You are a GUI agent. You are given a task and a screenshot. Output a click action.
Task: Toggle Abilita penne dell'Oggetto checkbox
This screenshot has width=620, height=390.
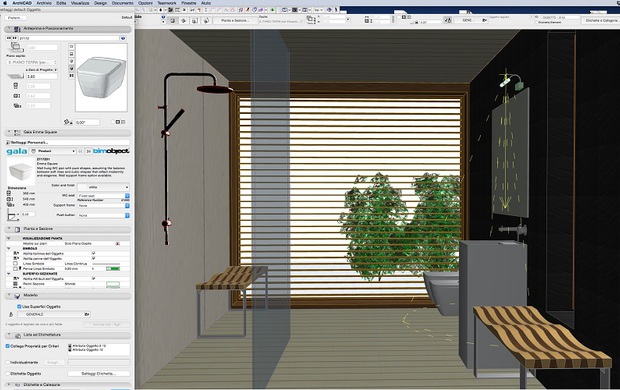(x=93, y=258)
